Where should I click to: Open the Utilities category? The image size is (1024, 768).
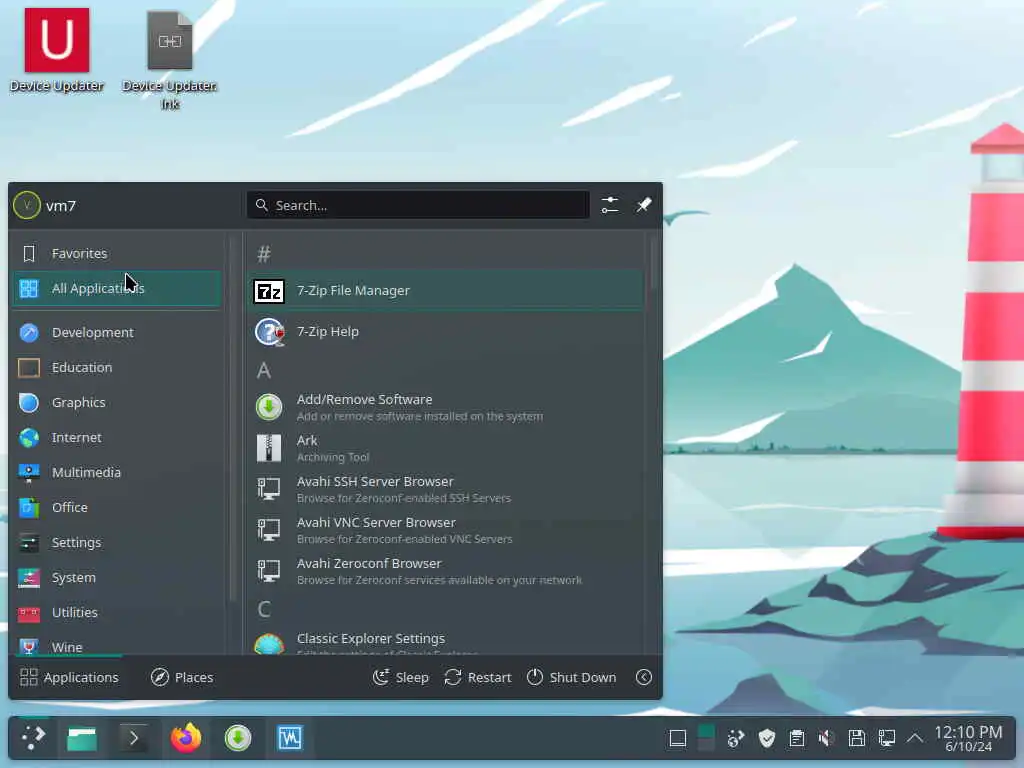pyautogui.click(x=117, y=613)
